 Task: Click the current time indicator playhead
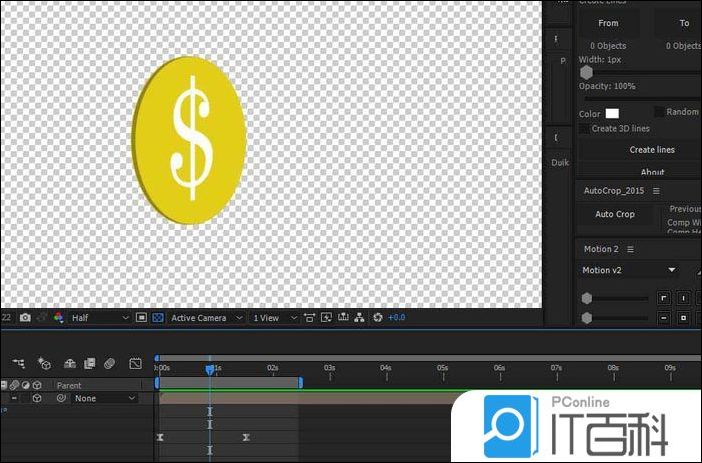(210, 369)
